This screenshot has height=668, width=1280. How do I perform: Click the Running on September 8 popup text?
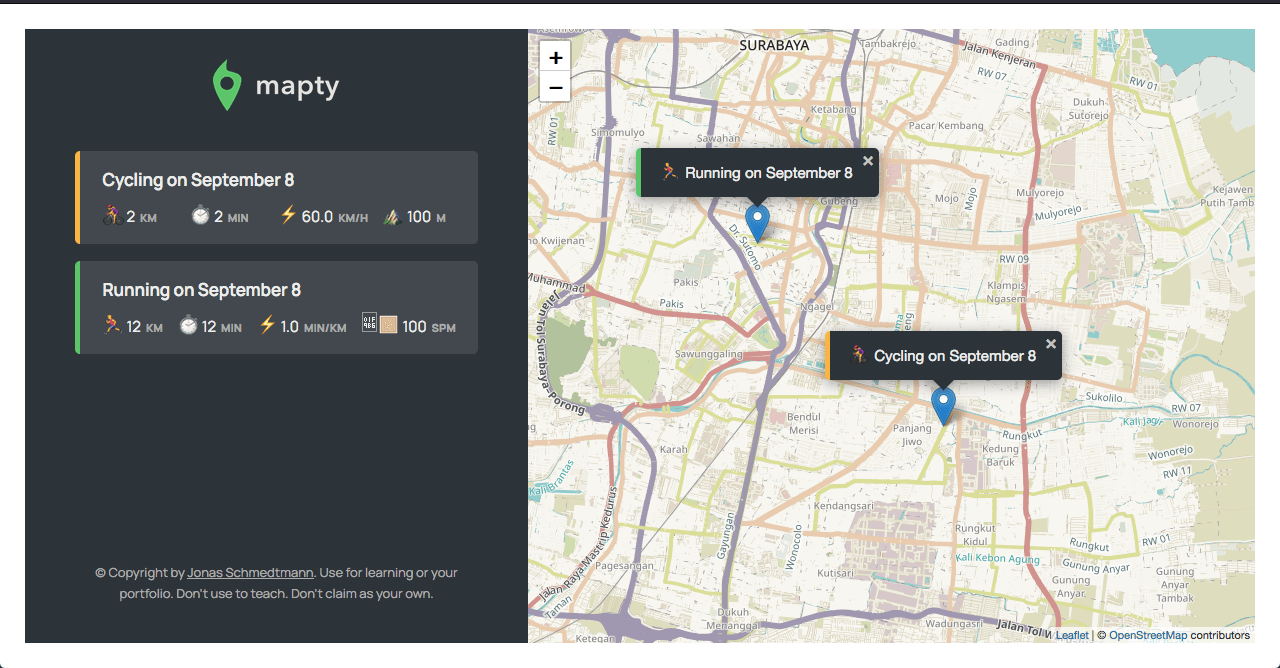tap(769, 173)
